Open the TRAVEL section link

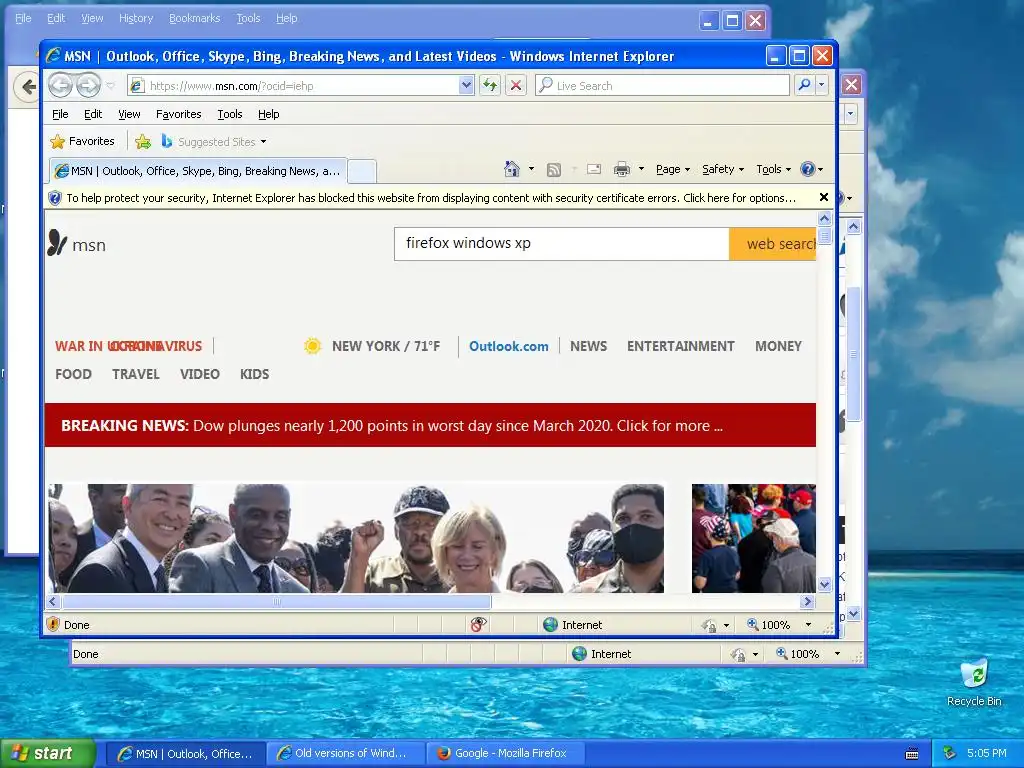(x=136, y=374)
